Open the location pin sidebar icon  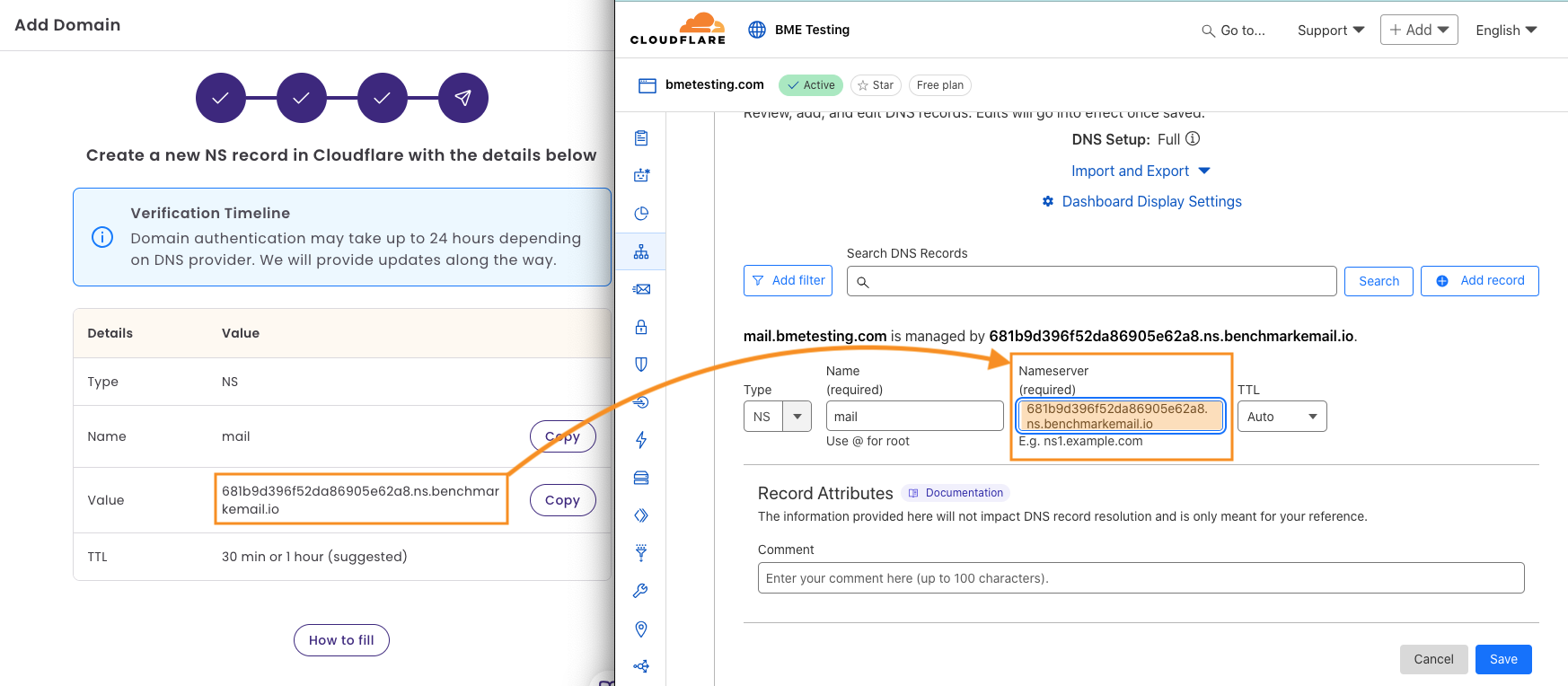tap(641, 629)
